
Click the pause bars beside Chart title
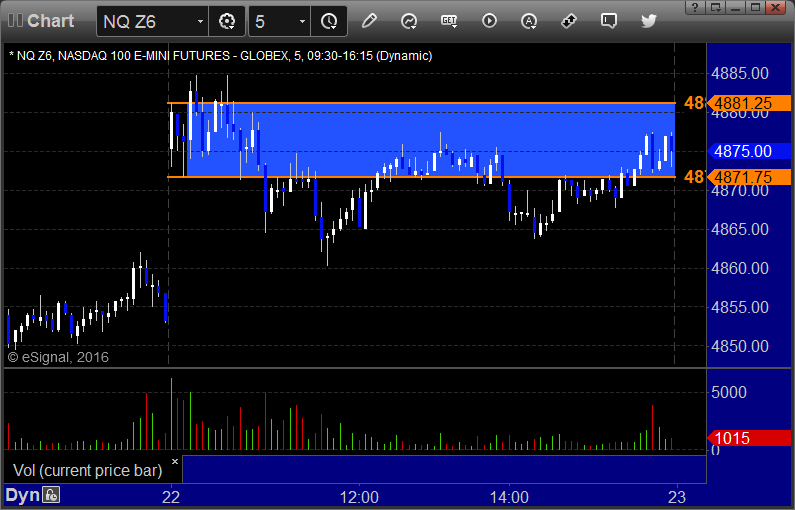tap(15, 21)
